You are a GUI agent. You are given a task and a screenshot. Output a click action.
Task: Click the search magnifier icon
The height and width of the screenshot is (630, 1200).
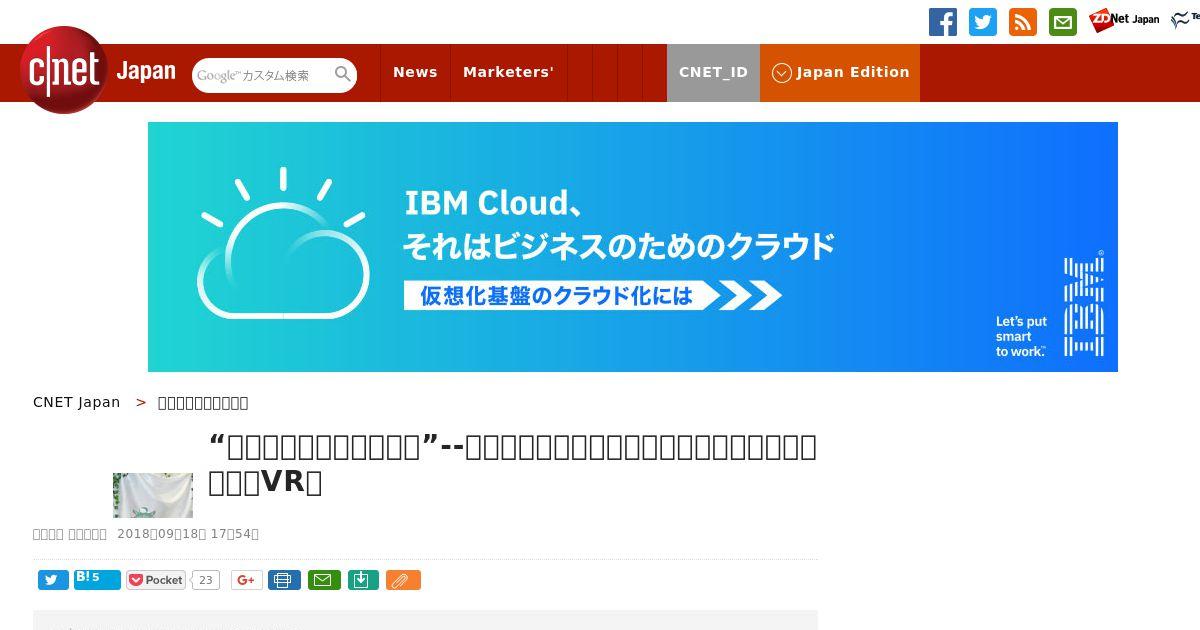coord(343,74)
